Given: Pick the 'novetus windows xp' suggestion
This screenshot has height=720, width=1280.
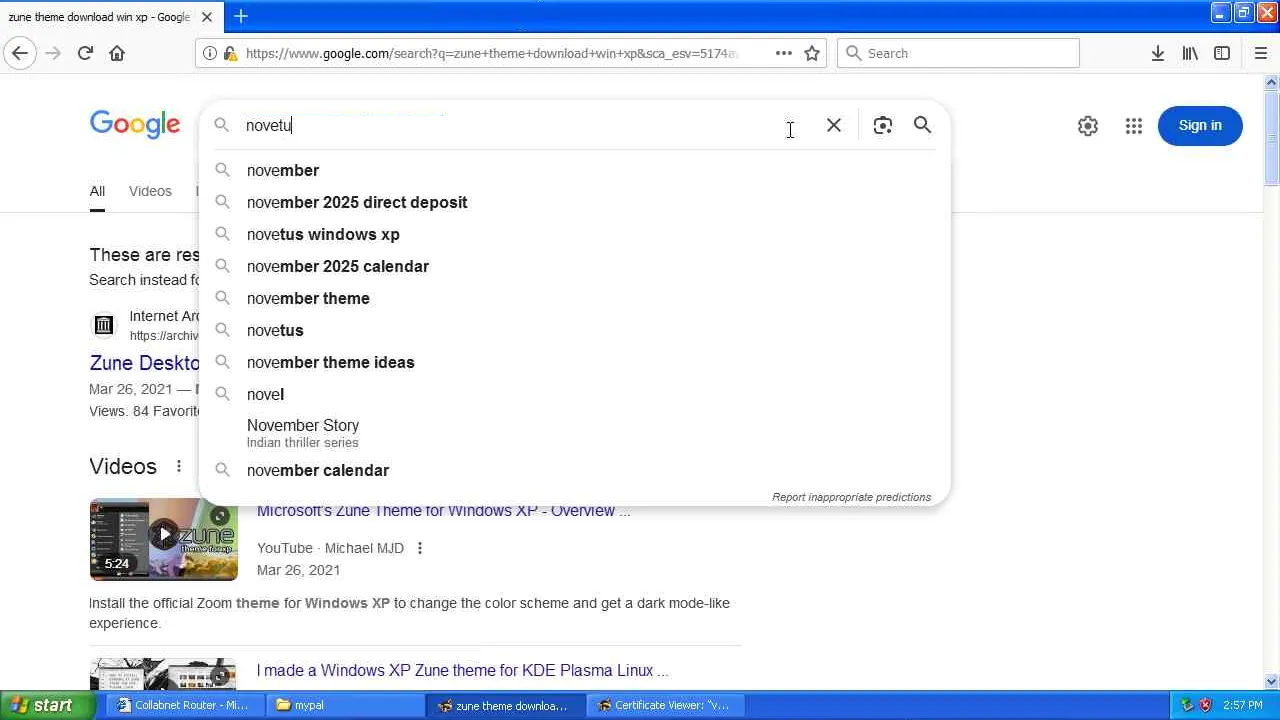Looking at the screenshot, I should point(575,234).
